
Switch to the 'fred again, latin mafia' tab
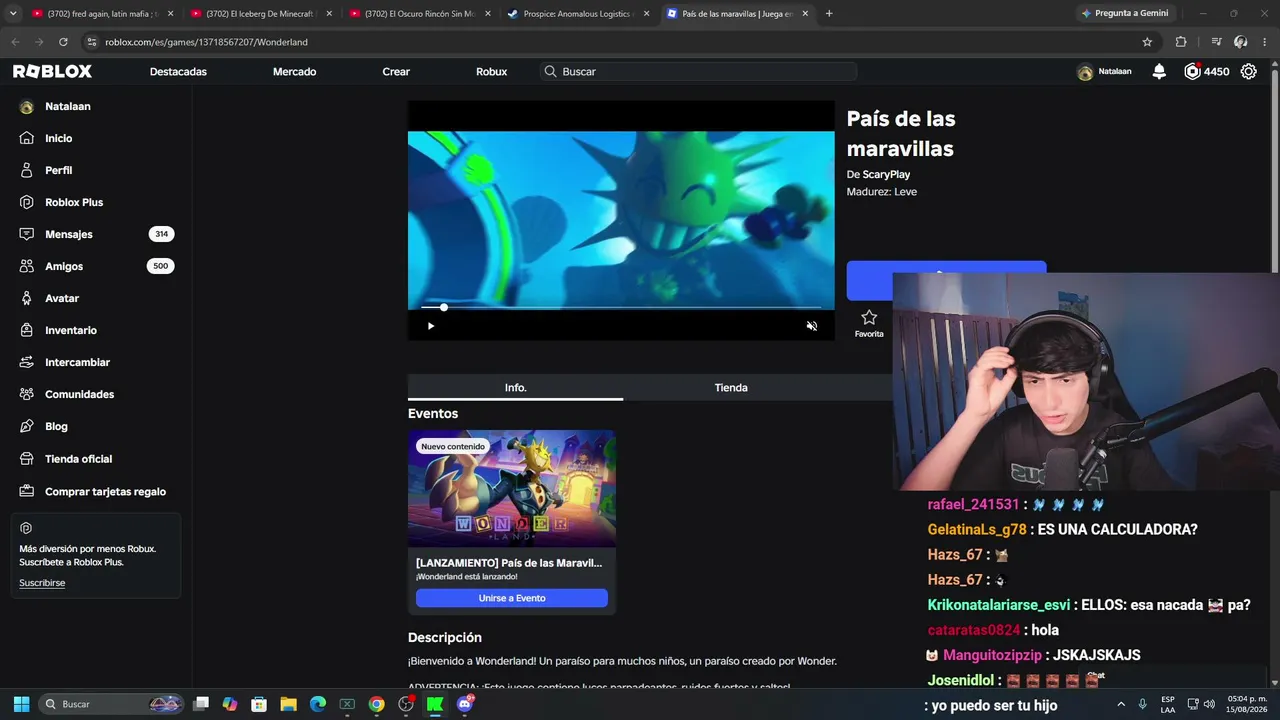(x=102, y=14)
